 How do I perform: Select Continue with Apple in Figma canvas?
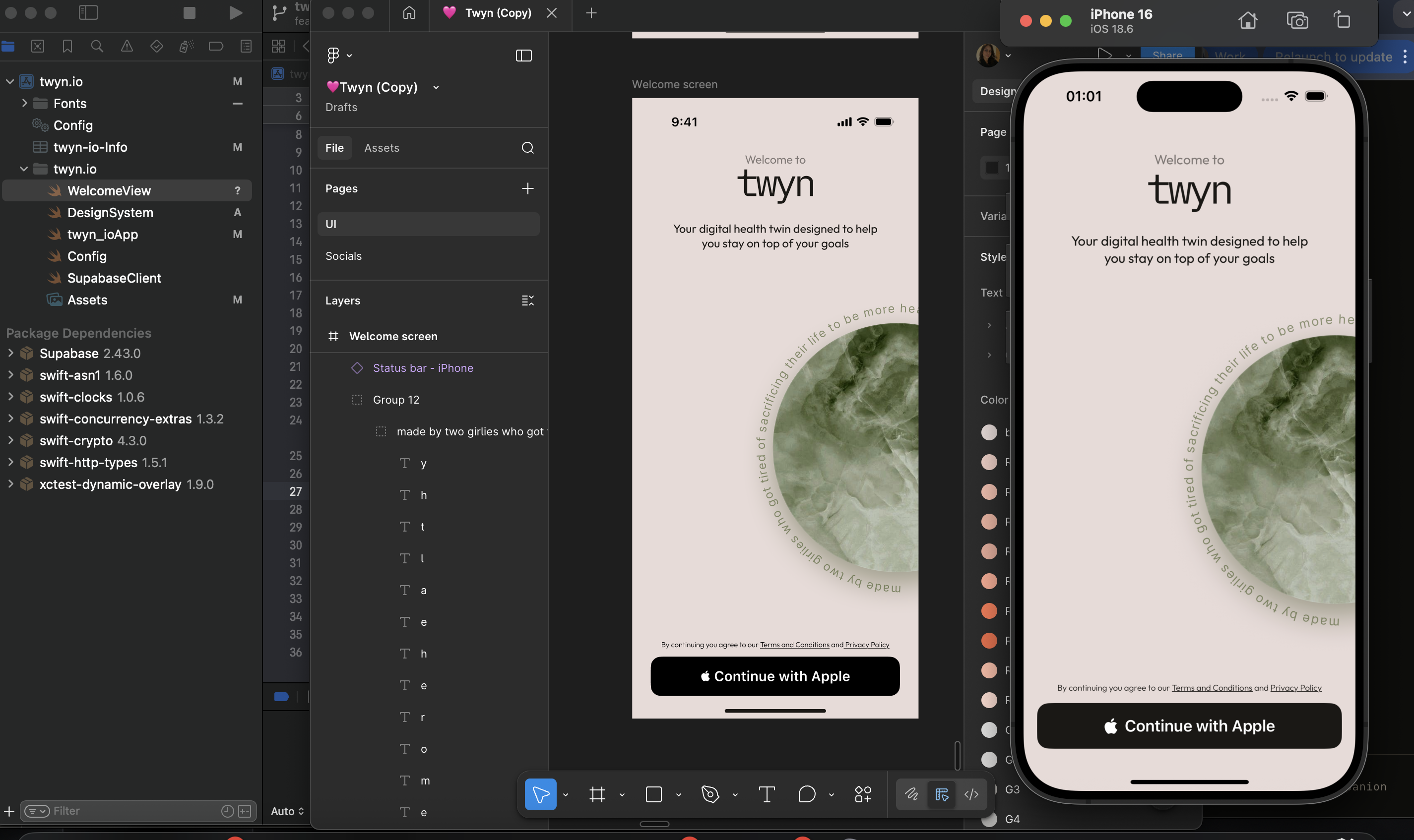[774, 676]
